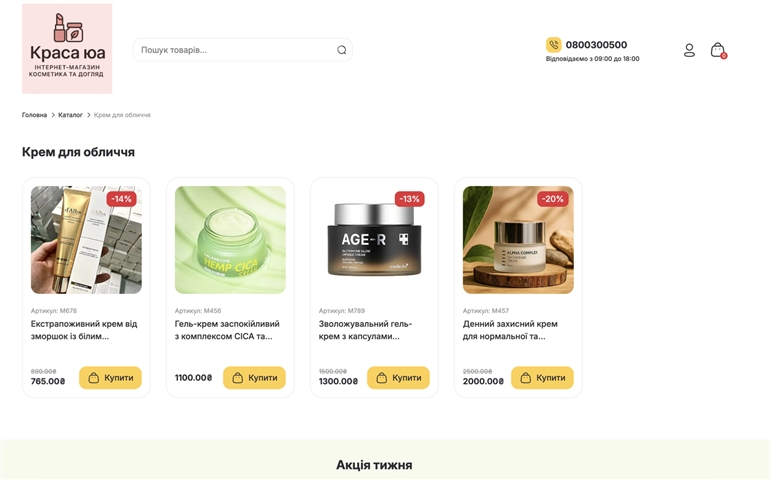
Task: Go to Головна breadcrumb link
Action: 34,115
